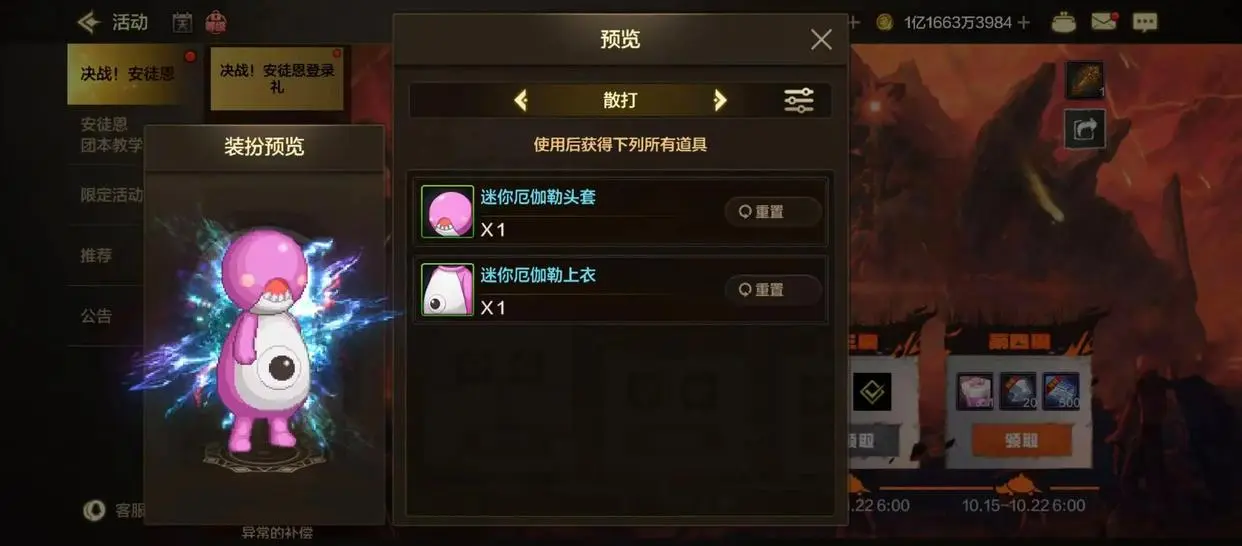Screen dimensions: 1242x546
Task: Reset the 迷你厄伽勒上衣 selection
Action: (773, 289)
